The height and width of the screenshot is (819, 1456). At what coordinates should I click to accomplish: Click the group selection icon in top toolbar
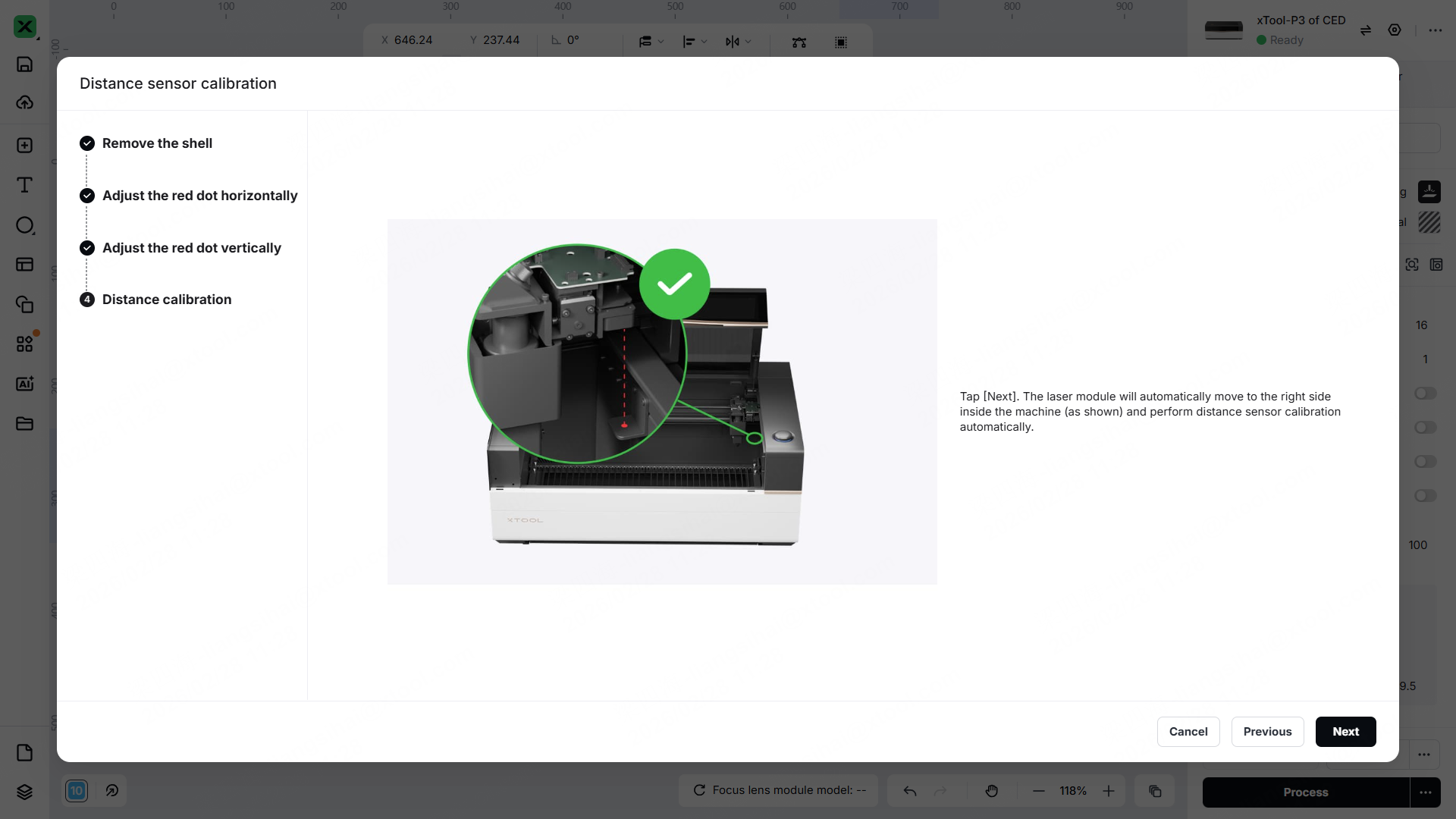(x=841, y=42)
